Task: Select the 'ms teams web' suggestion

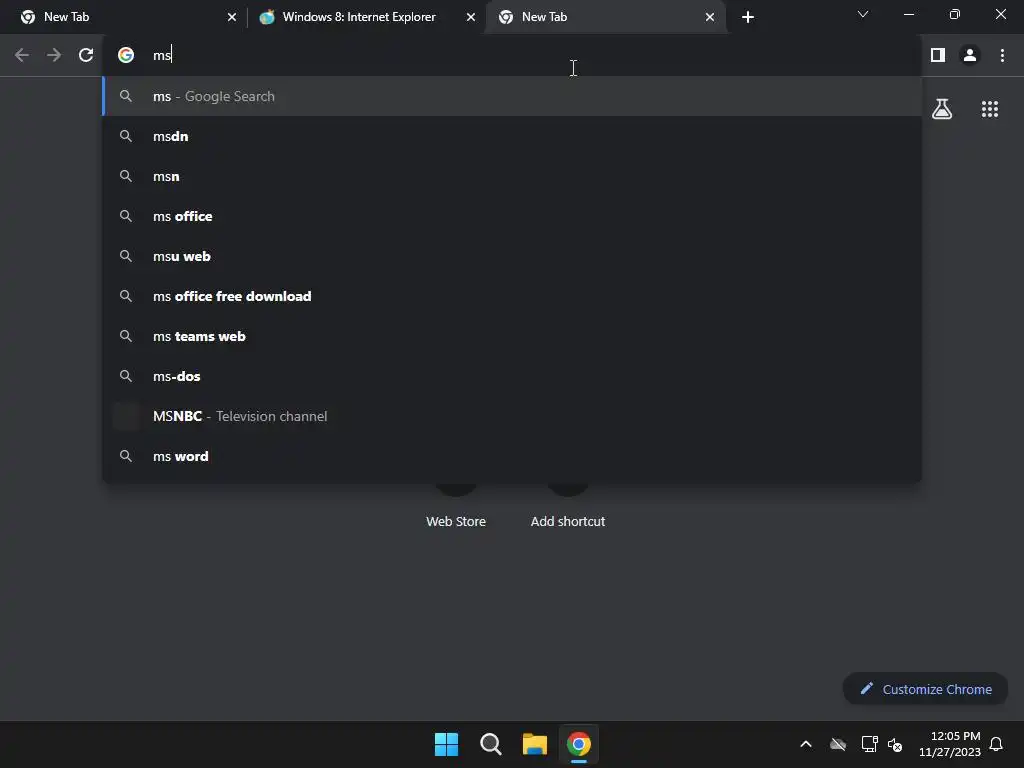Action: (512, 336)
